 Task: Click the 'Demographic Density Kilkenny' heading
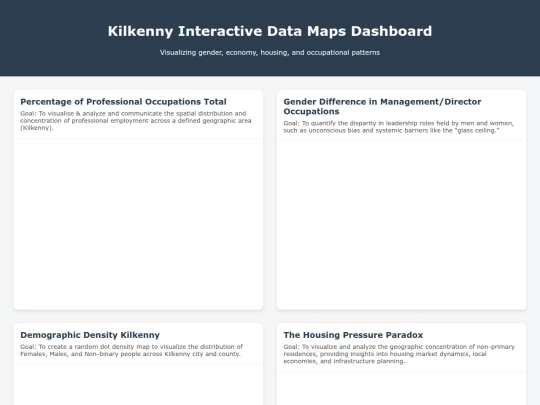pyautogui.click(x=90, y=335)
